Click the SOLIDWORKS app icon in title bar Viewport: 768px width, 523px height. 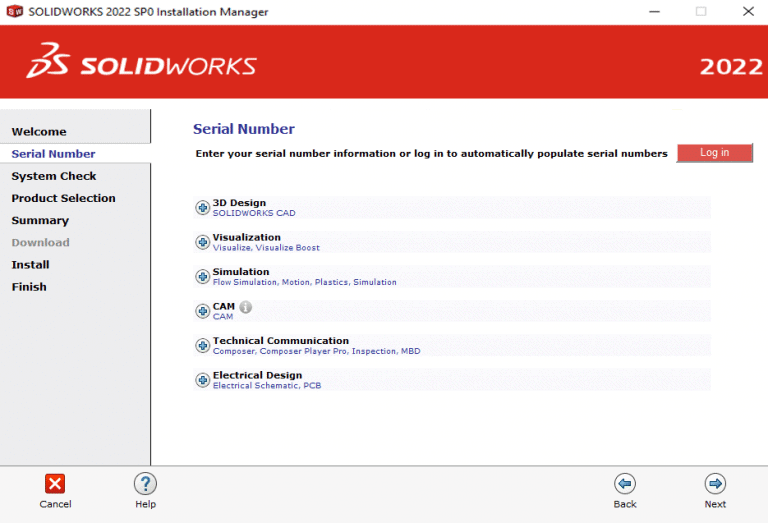pos(15,11)
